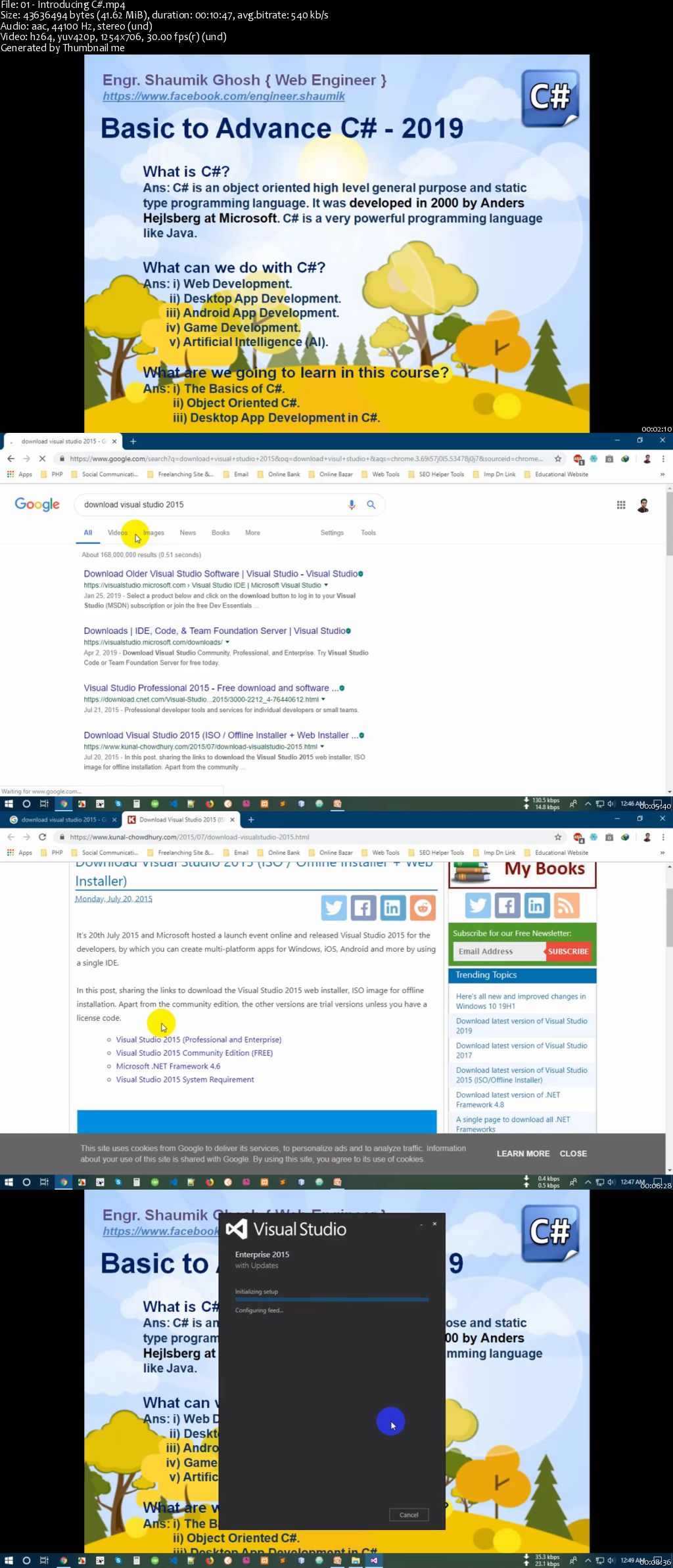This screenshot has height=1568, width=673.
Task: Close the Download Visual Studio 2015 browser tab
Action: 232,819
